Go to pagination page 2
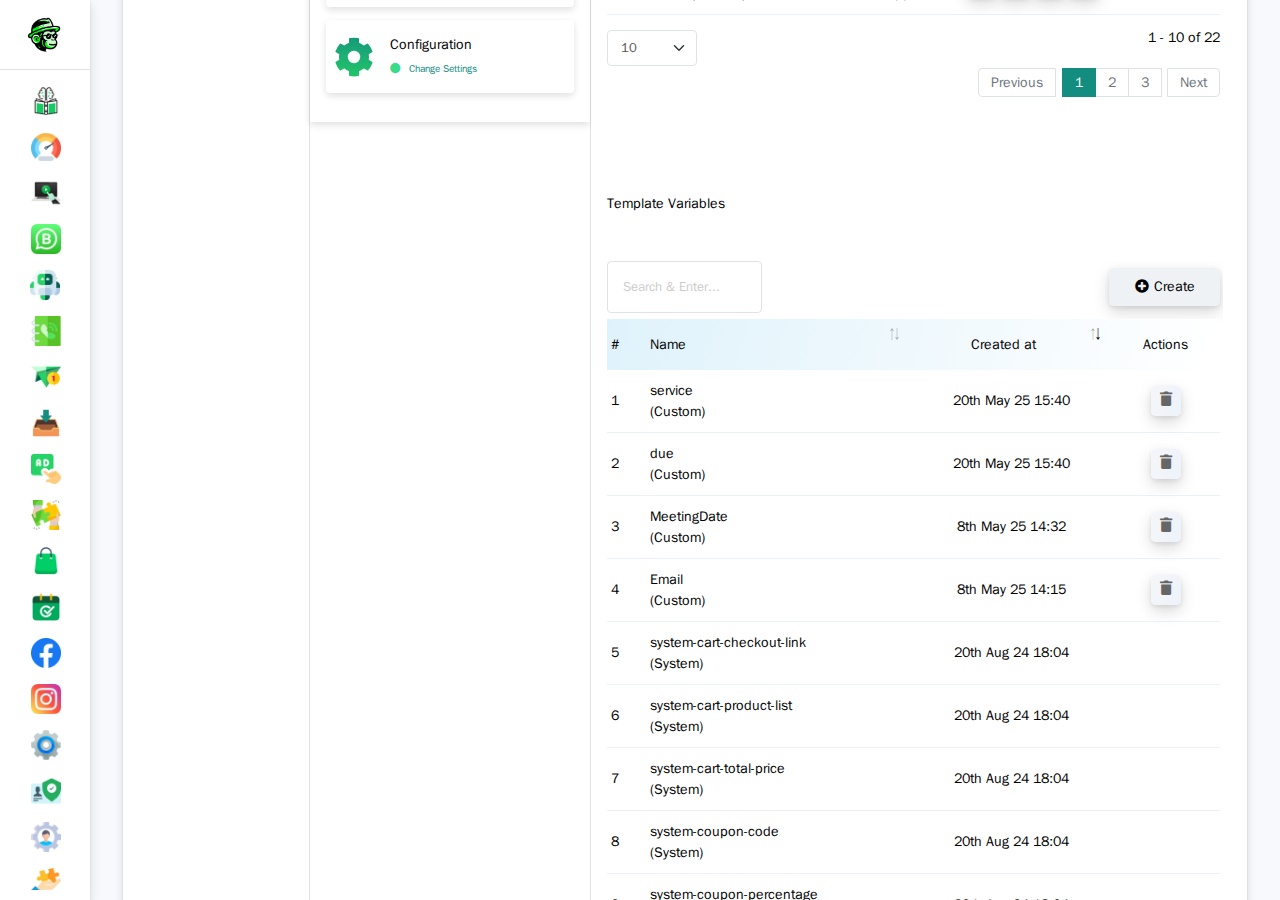 [x=1112, y=83]
